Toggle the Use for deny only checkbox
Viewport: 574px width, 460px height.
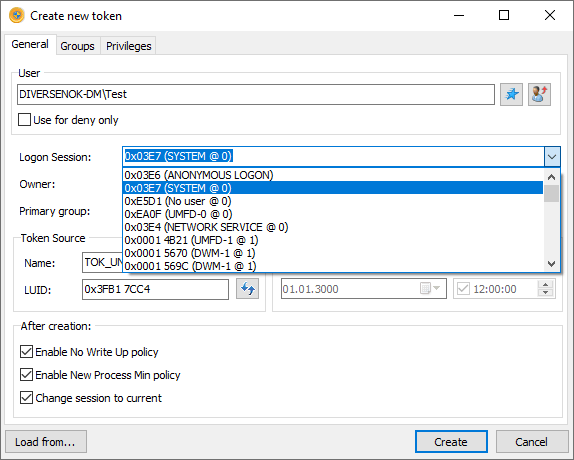coord(25,120)
